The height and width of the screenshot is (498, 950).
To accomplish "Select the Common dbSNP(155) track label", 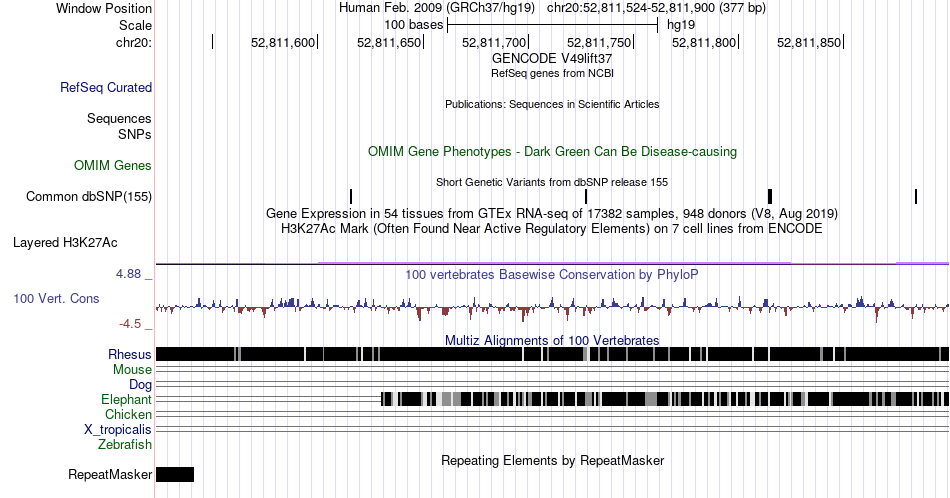I will coord(89,196).
